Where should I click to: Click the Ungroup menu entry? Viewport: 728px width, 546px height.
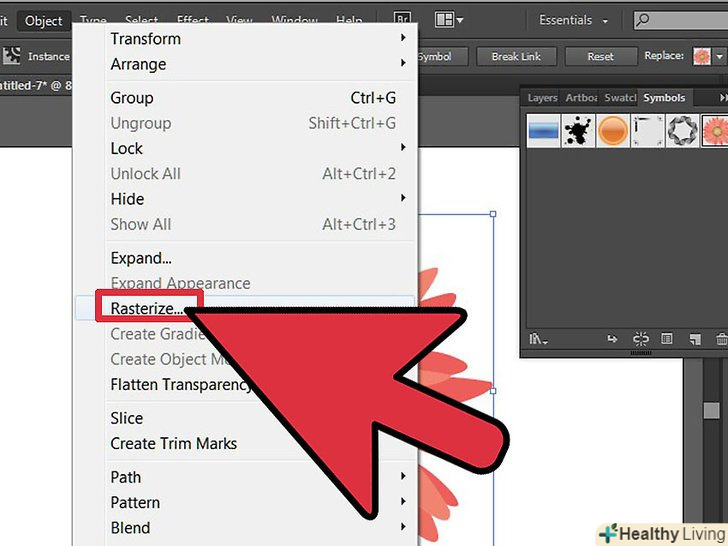click(246, 123)
